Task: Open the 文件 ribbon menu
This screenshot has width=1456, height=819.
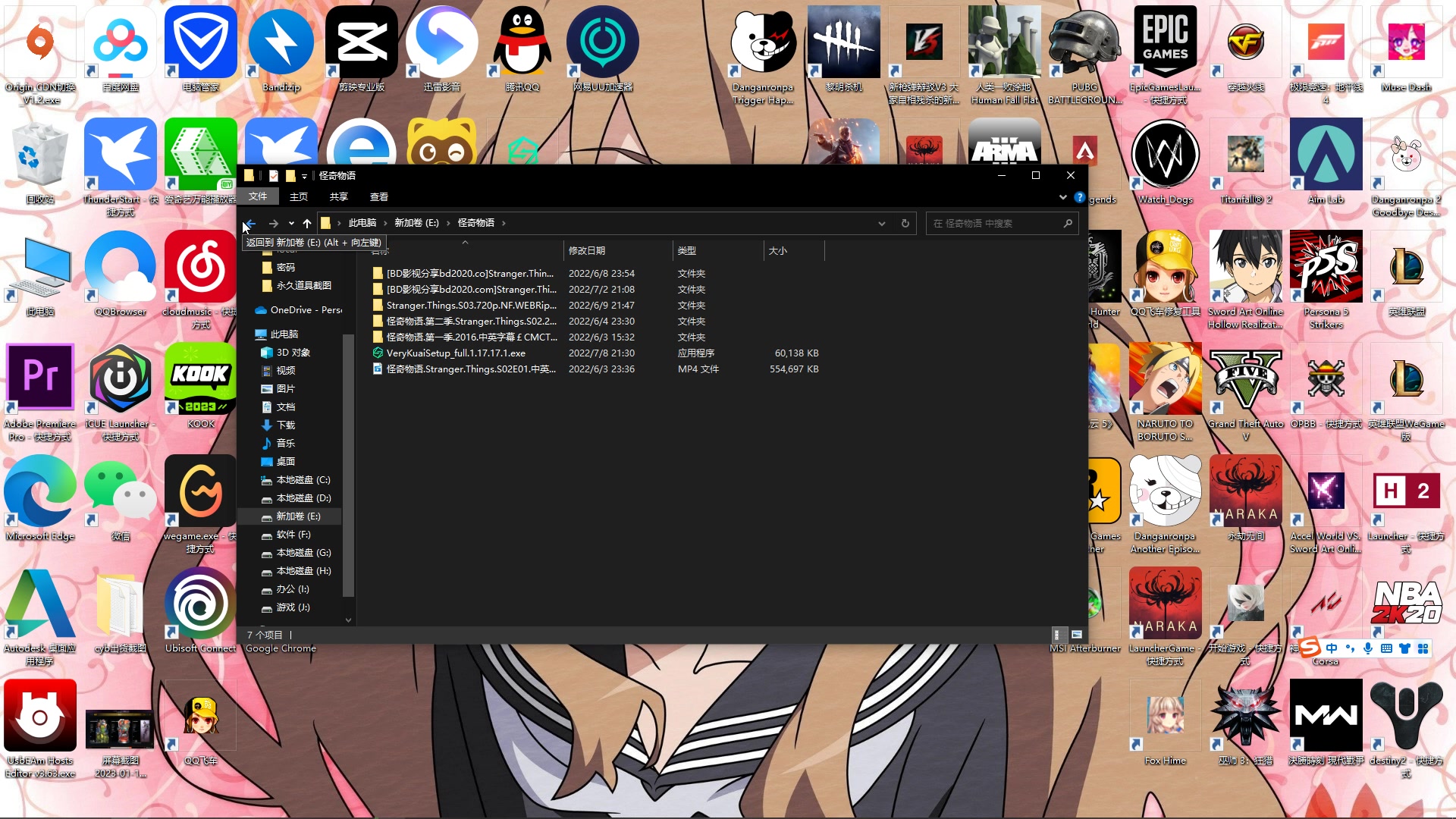Action: point(258,196)
